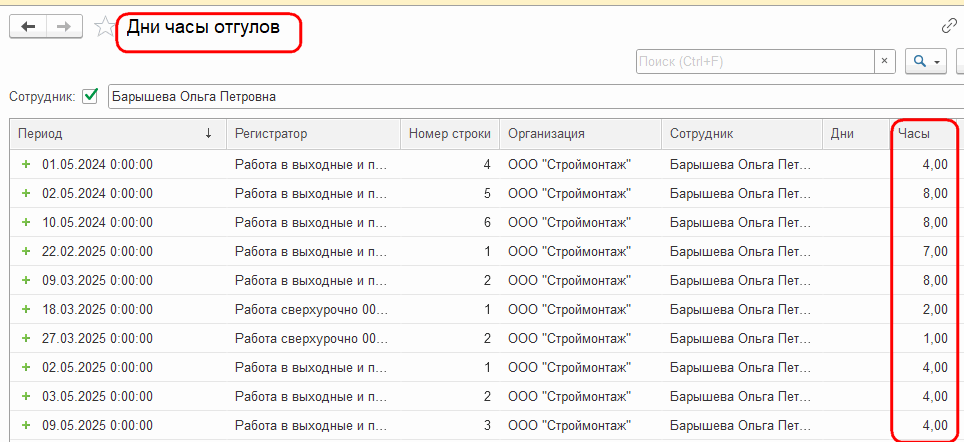Viewport: 964px width, 442px height.
Task: Click plus icon of row 01.05.2024
Action: click(26, 164)
